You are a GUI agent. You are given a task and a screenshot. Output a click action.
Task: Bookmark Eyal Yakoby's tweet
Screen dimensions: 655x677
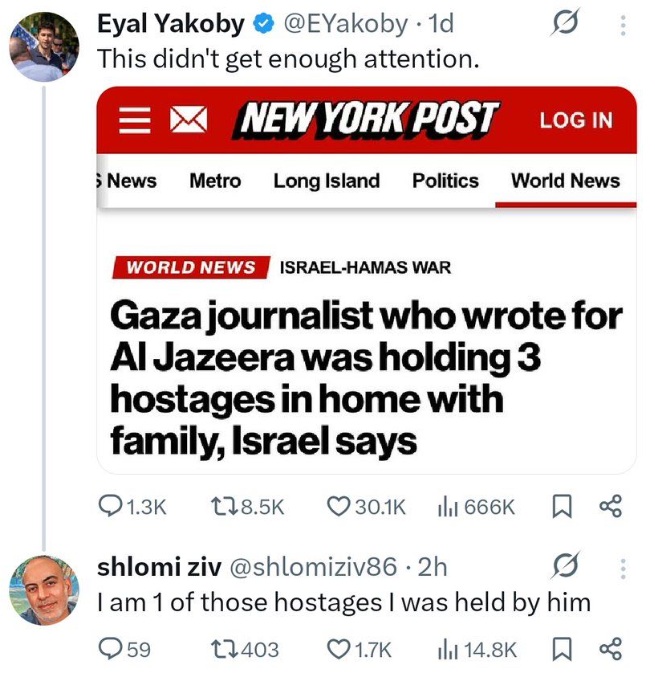pos(560,507)
